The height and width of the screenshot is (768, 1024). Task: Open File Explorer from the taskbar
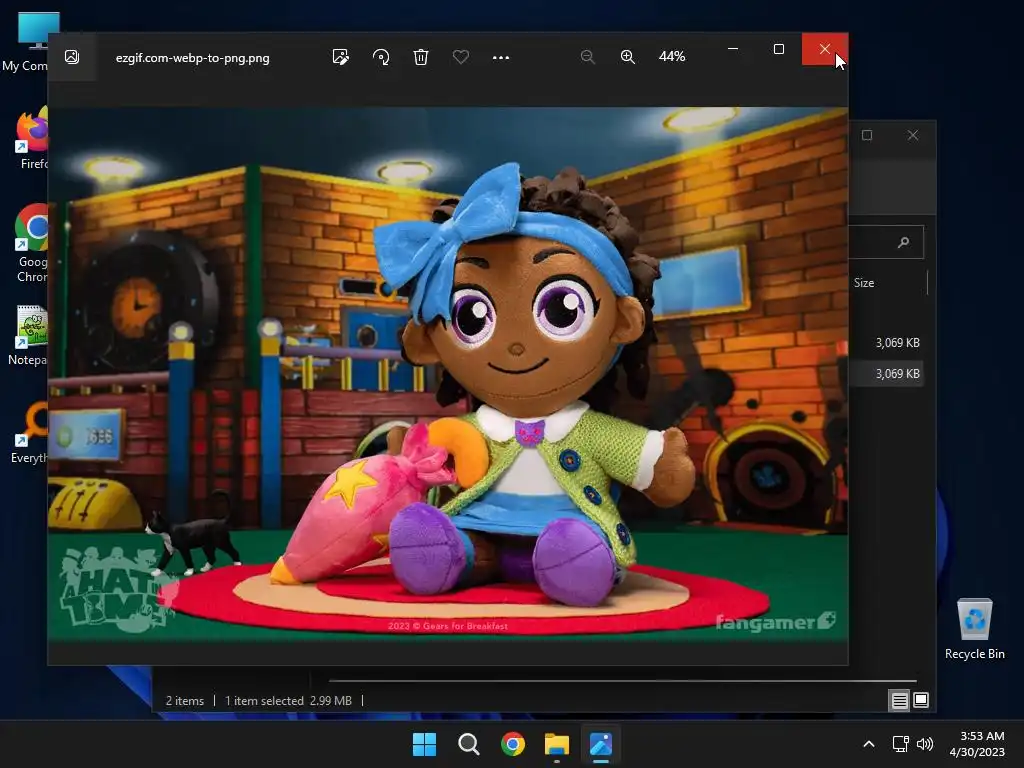coord(557,744)
